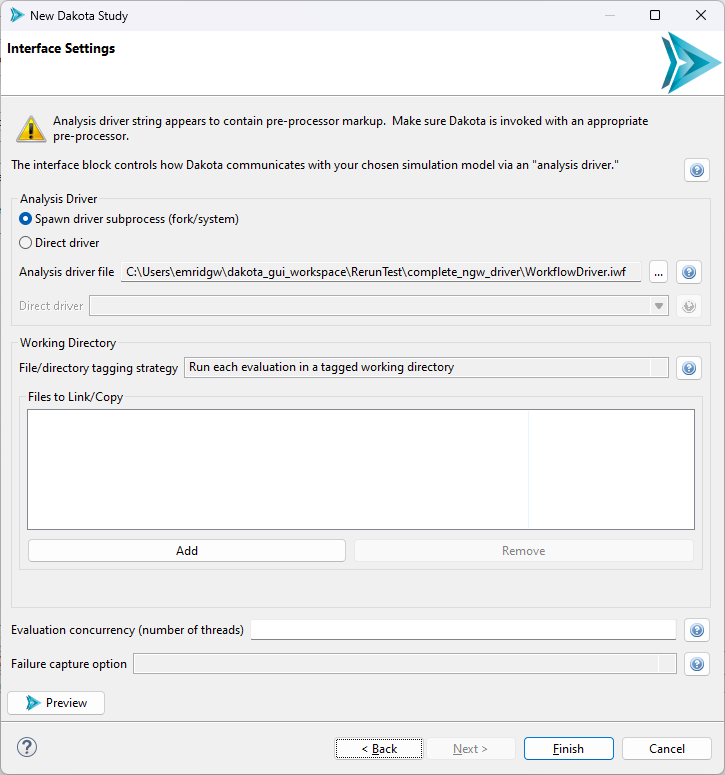Open help for interface block description
Viewport: 725px width, 775px height.
(x=697, y=170)
